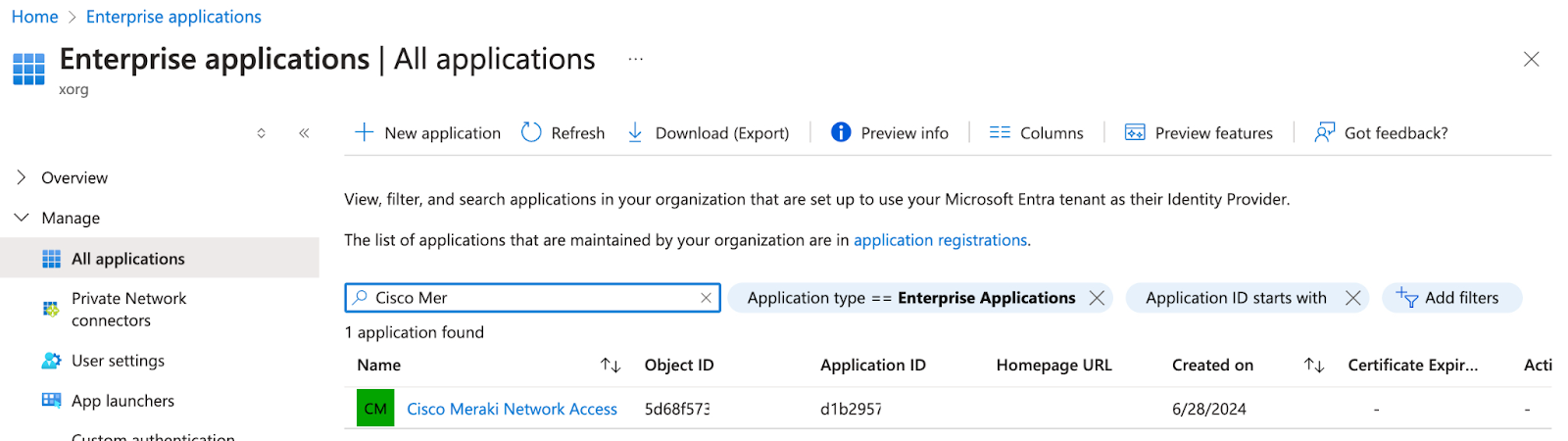Click the feedback person icon
This screenshot has width=1568, height=441.
click(x=1324, y=132)
